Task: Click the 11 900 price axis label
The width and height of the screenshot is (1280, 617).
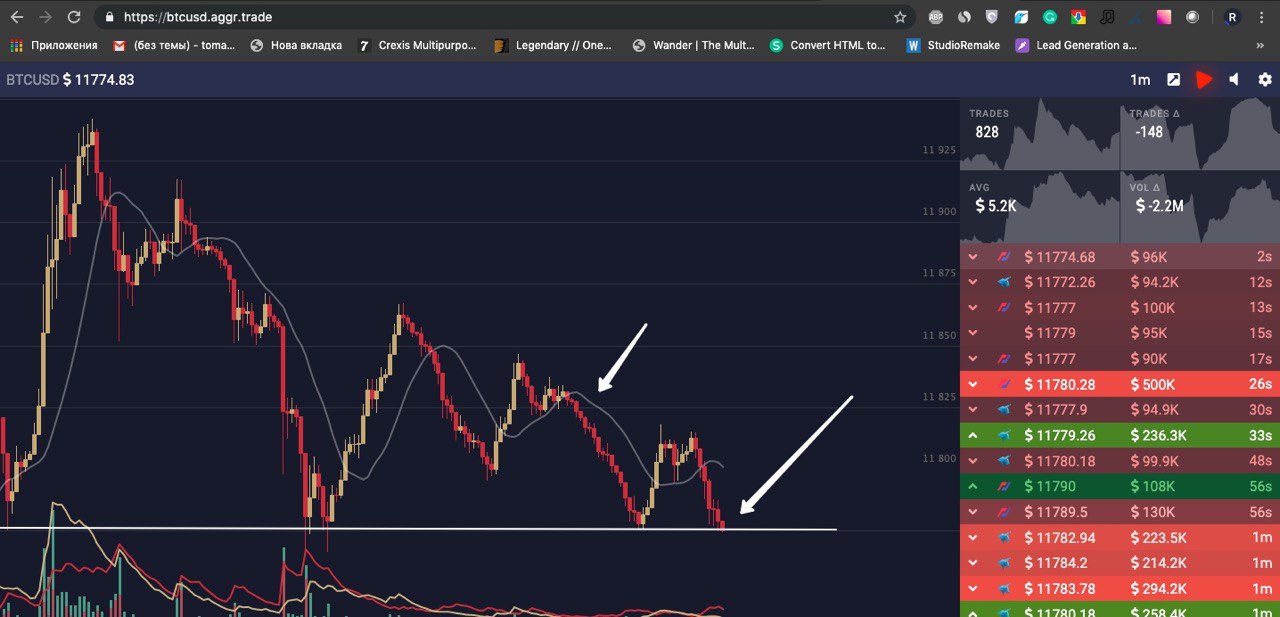Action: (x=939, y=211)
